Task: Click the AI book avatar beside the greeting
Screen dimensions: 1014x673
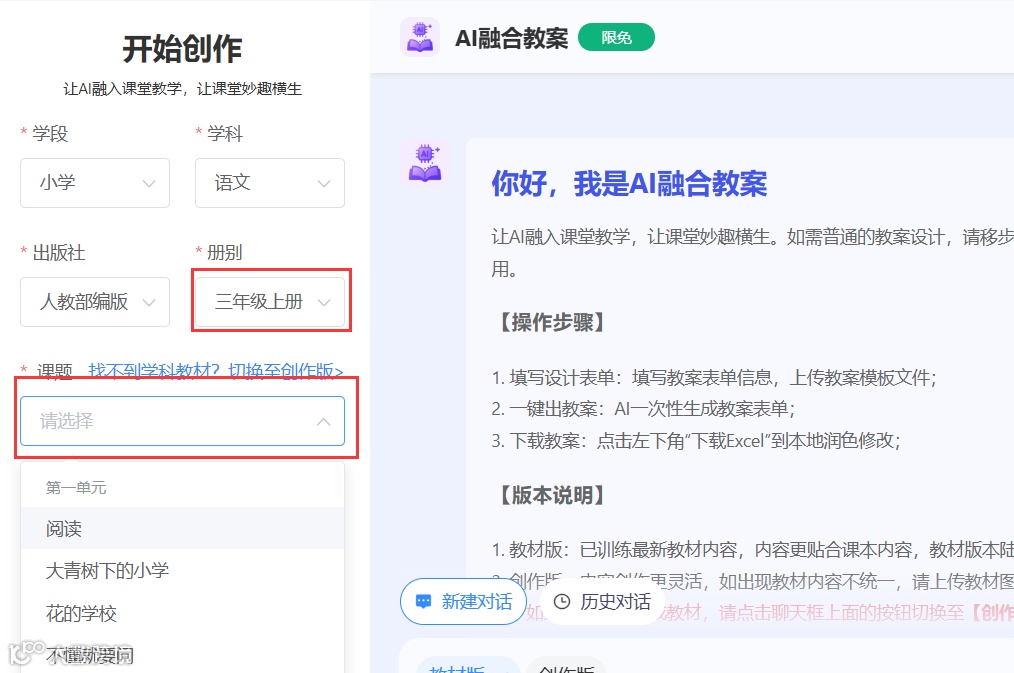Action: point(424,164)
